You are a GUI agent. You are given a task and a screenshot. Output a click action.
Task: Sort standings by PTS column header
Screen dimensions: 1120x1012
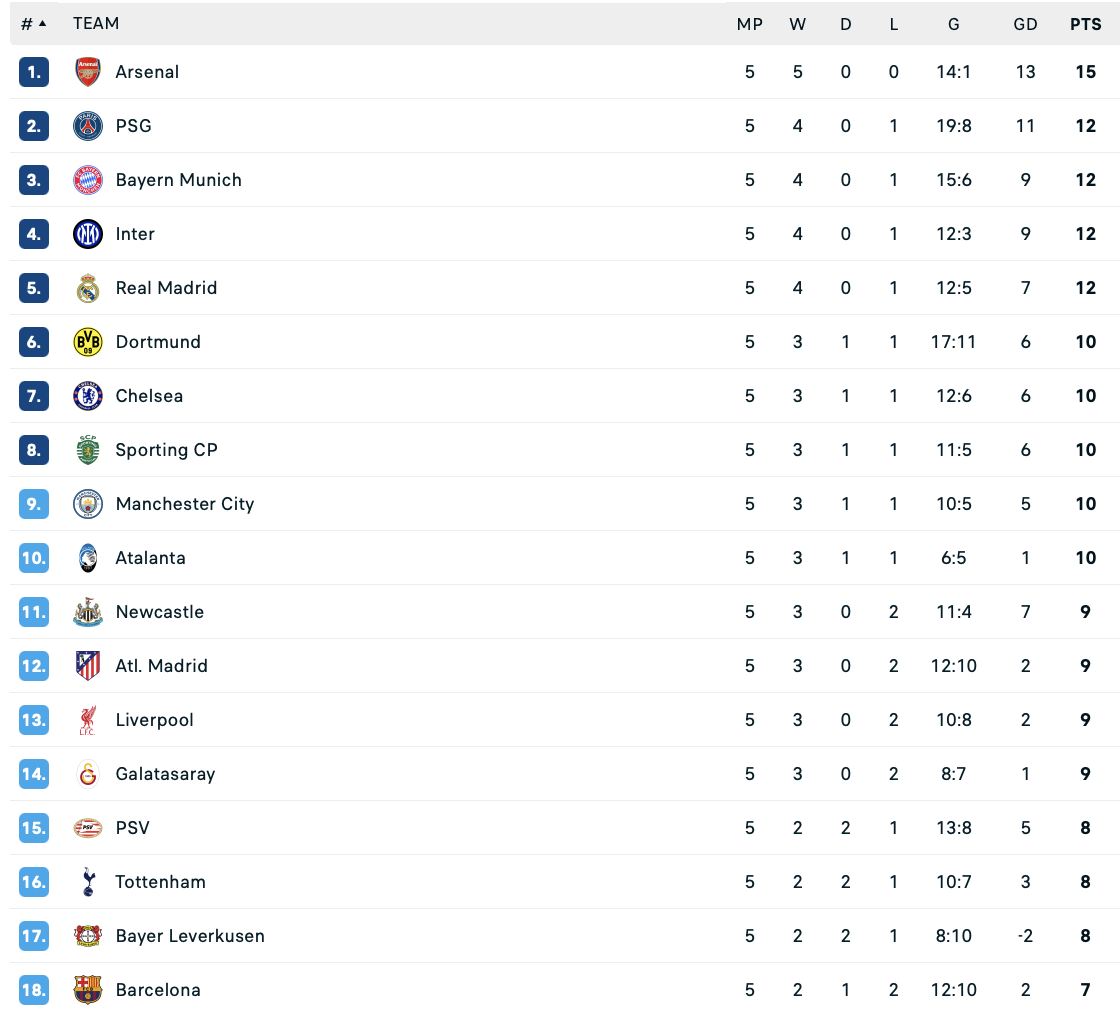[x=1085, y=24]
